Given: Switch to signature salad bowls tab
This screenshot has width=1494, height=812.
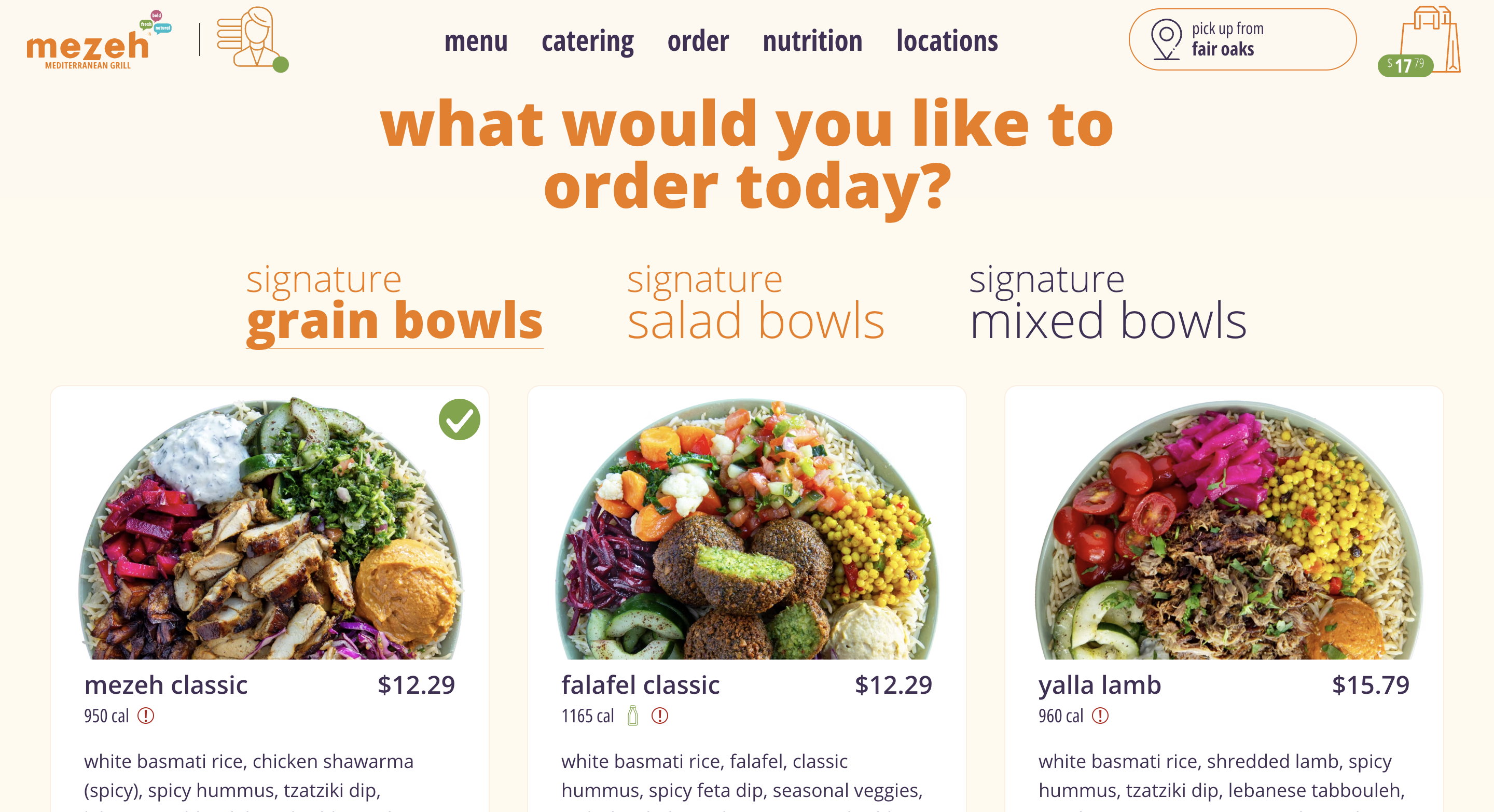Looking at the screenshot, I should 756,302.
